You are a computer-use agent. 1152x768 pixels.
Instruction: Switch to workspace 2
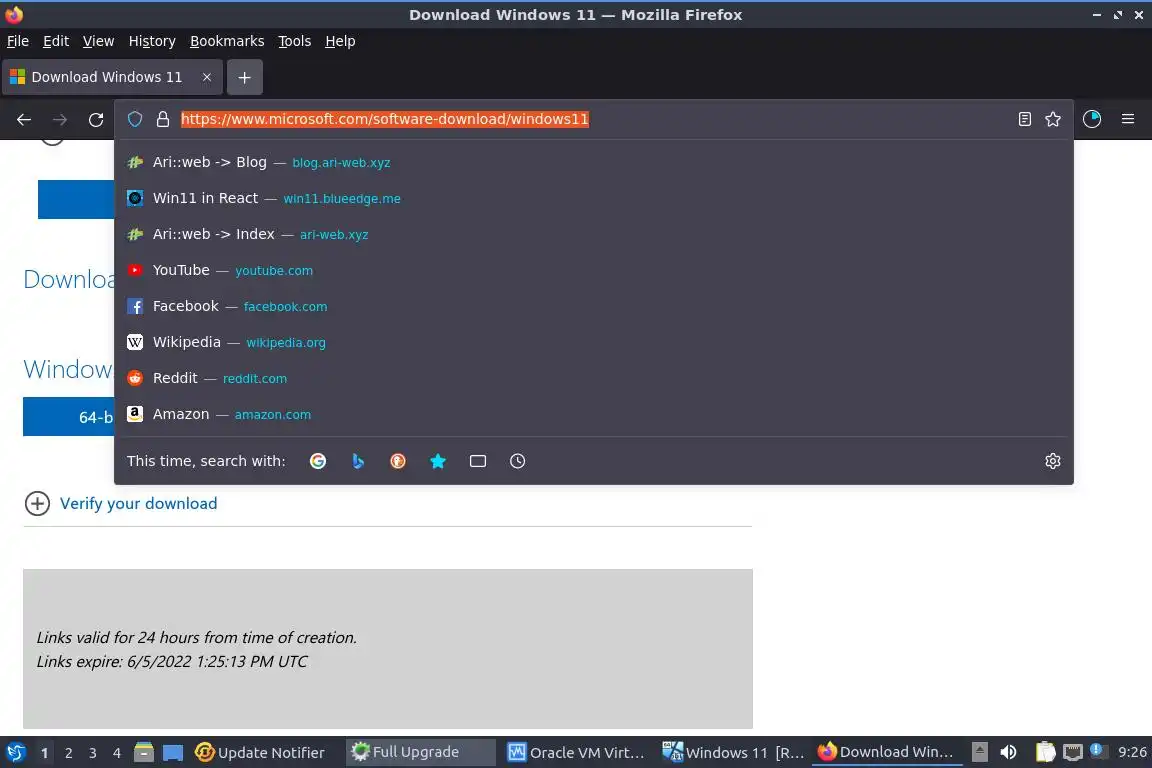pyautogui.click(x=68, y=753)
